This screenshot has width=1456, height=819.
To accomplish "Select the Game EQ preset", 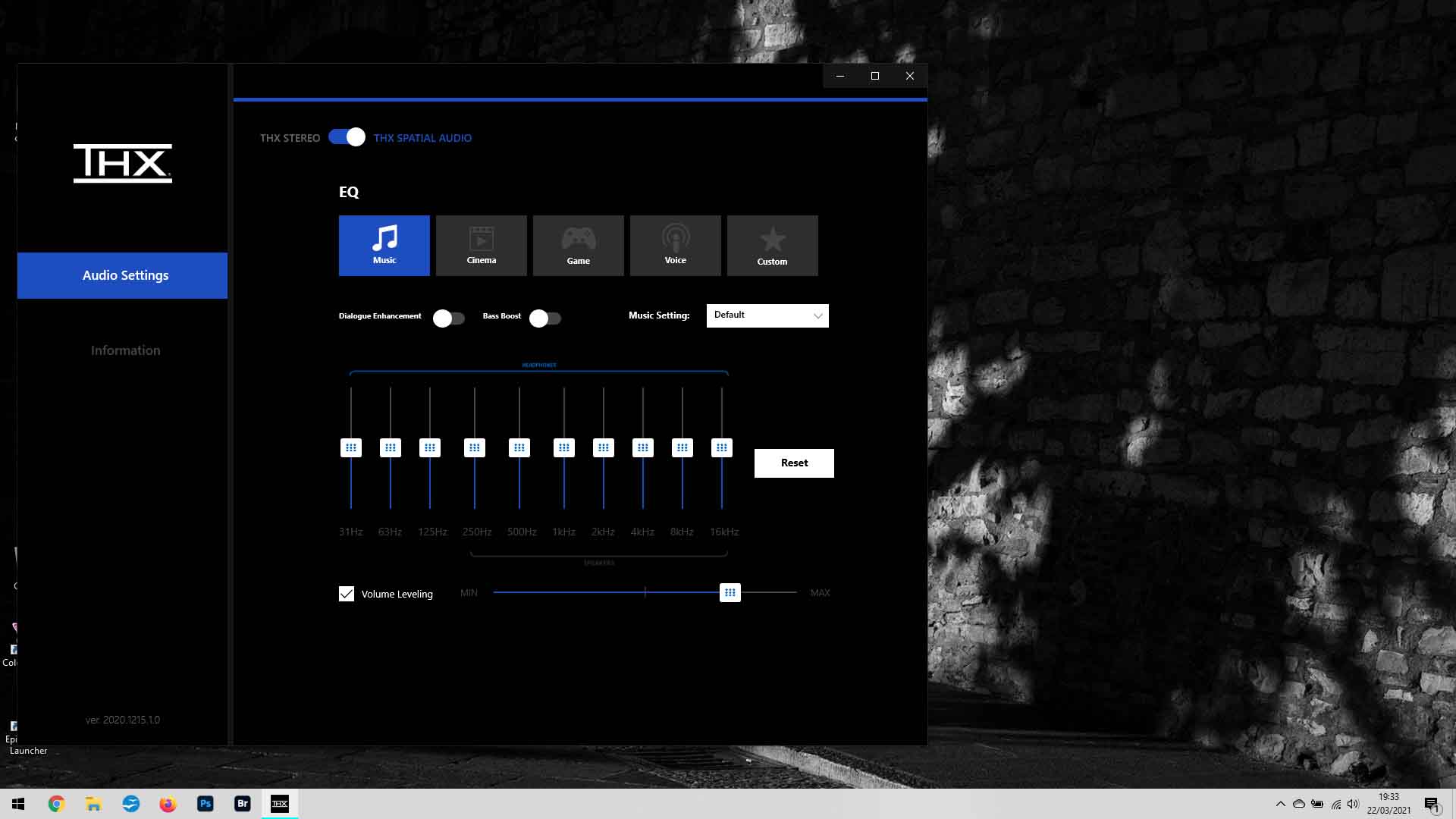I will (579, 245).
